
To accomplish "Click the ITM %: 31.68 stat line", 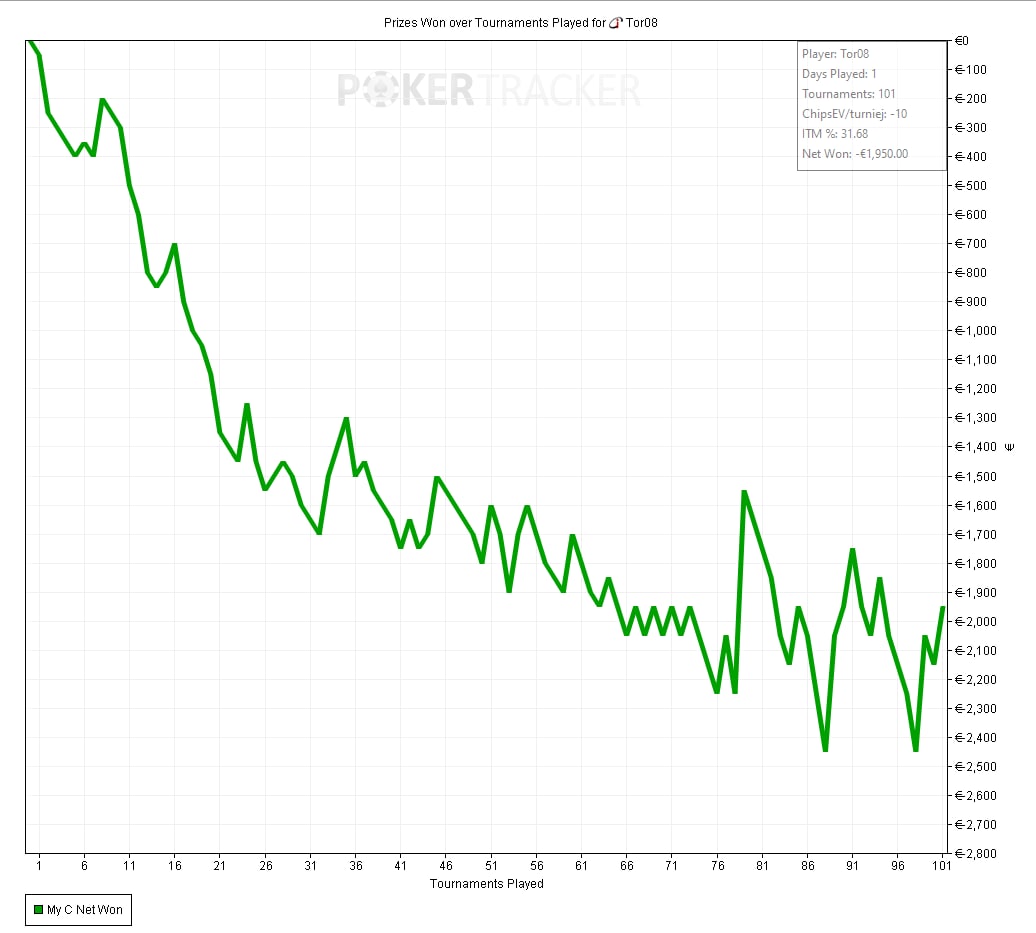I will 834,134.
